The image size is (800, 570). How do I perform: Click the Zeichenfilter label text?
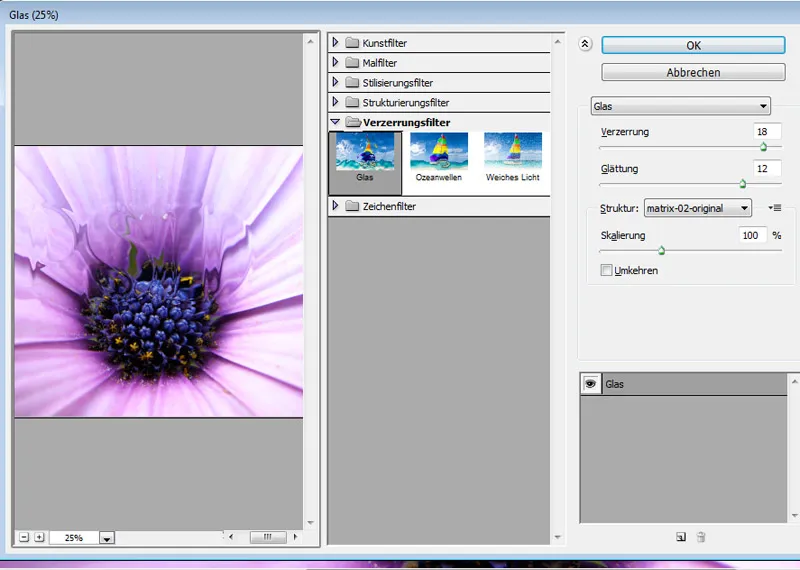389,206
